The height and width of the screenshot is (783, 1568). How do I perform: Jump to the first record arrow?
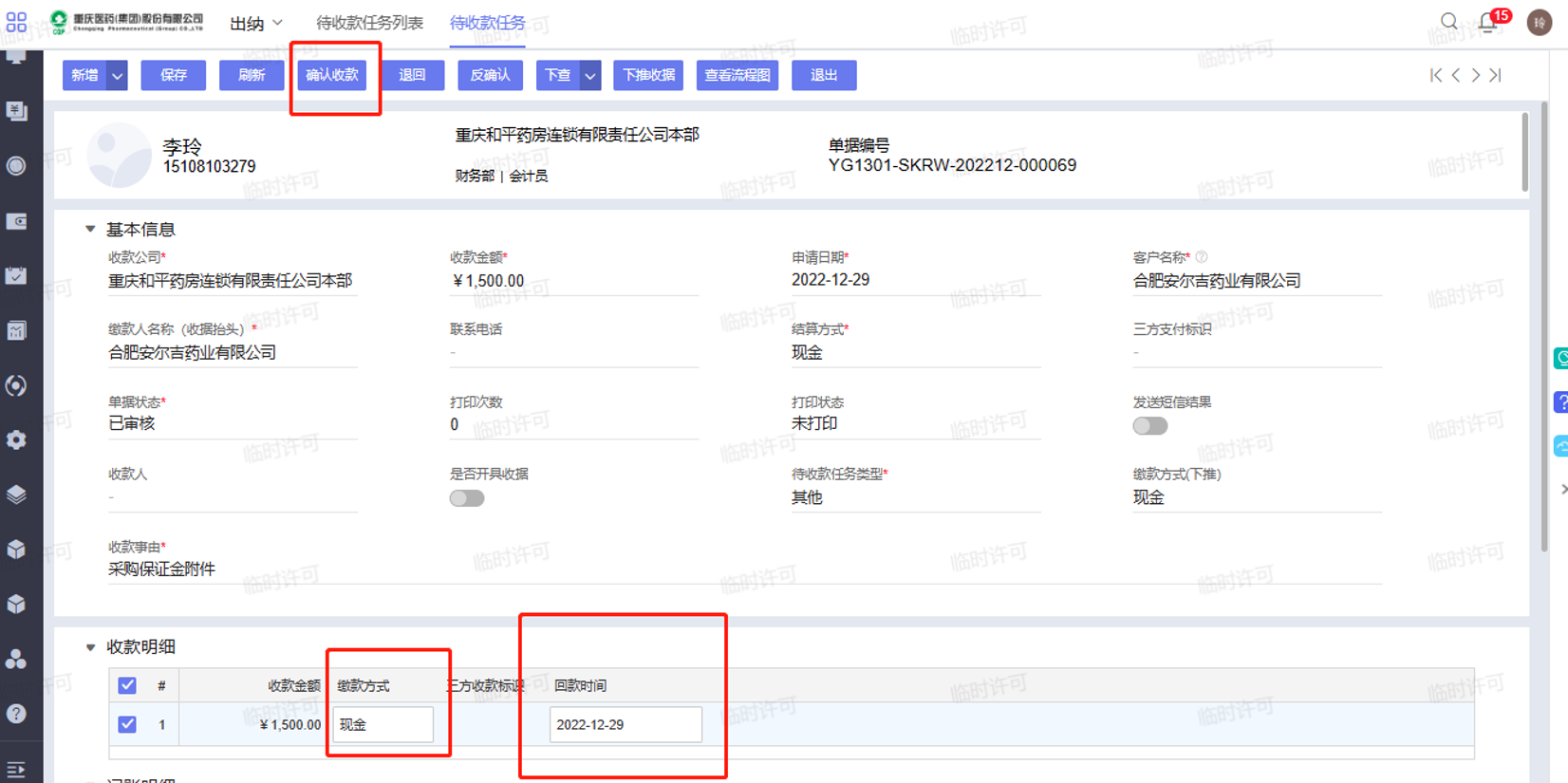click(x=1436, y=75)
